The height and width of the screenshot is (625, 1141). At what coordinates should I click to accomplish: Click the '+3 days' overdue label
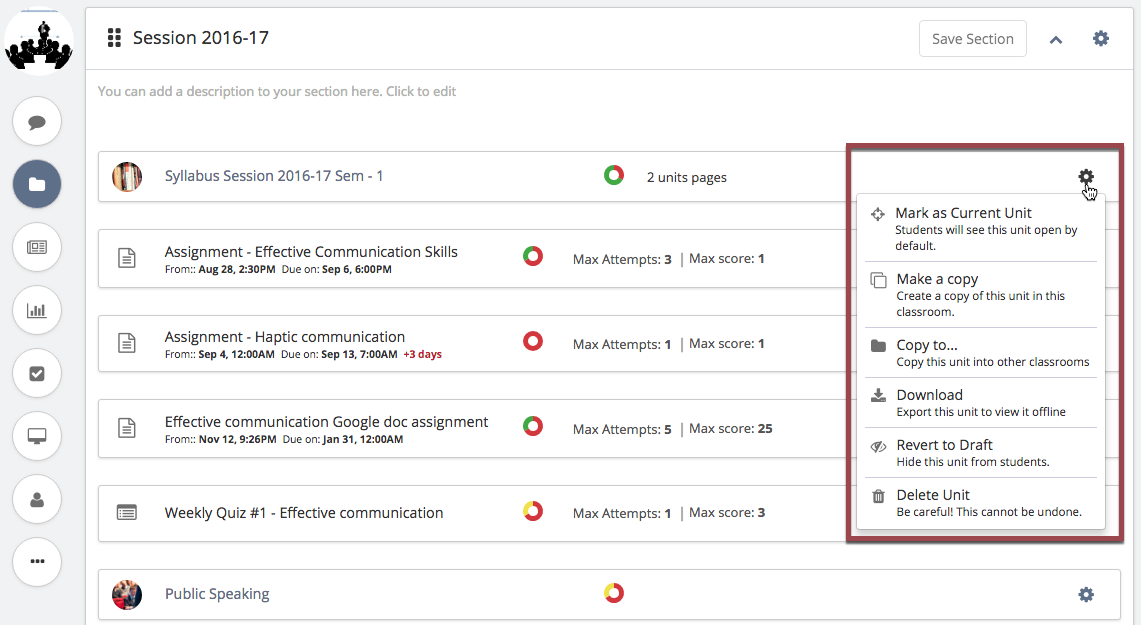click(423, 354)
